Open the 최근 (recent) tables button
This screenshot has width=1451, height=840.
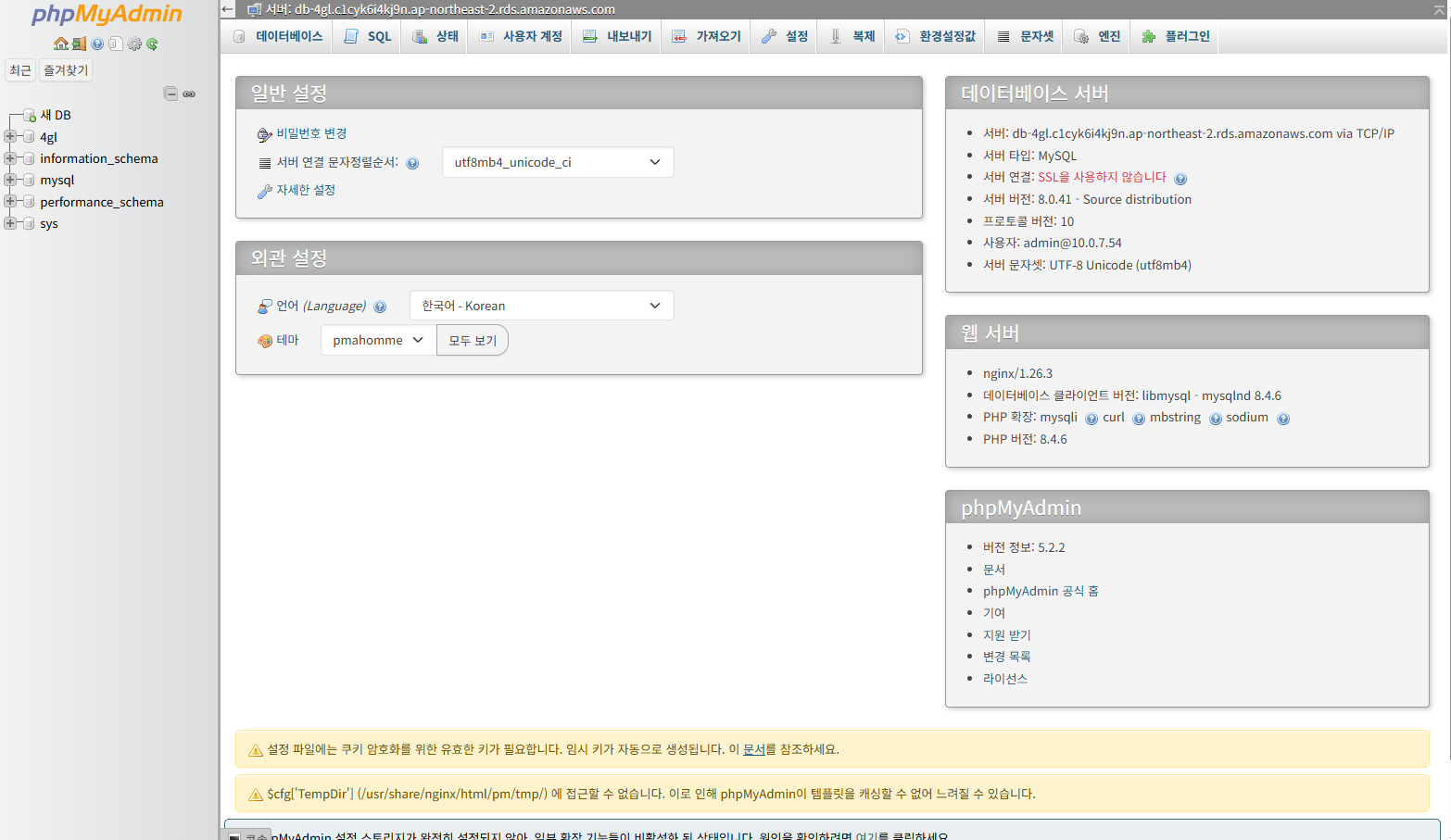tap(20, 70)
